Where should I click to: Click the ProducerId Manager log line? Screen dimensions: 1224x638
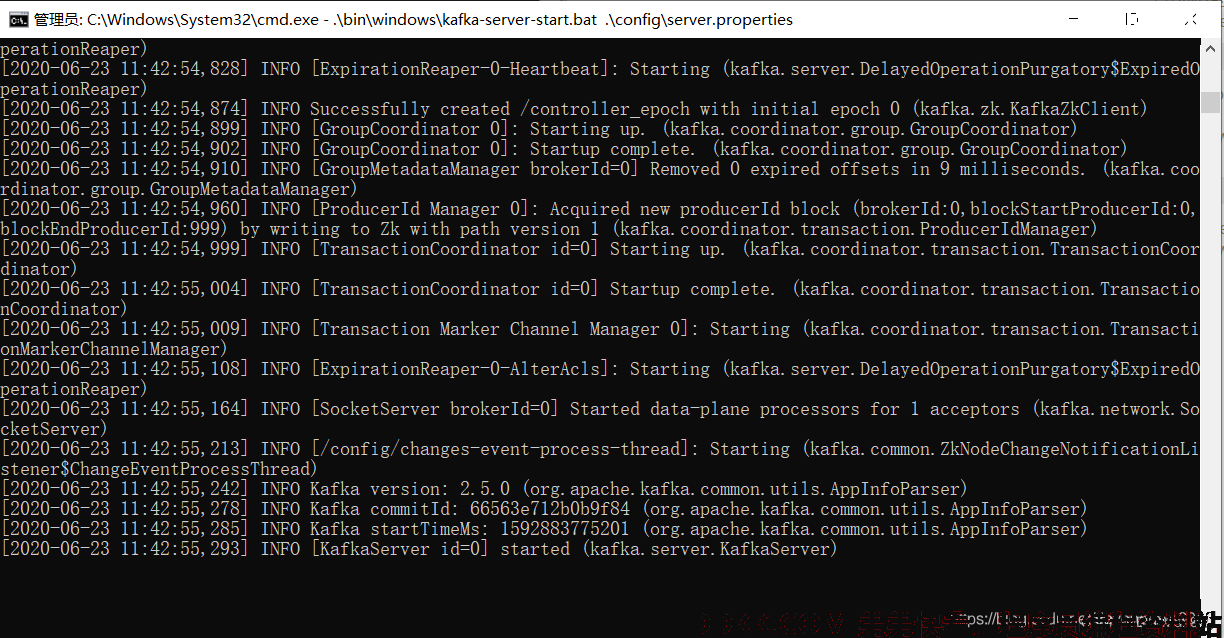600,219
